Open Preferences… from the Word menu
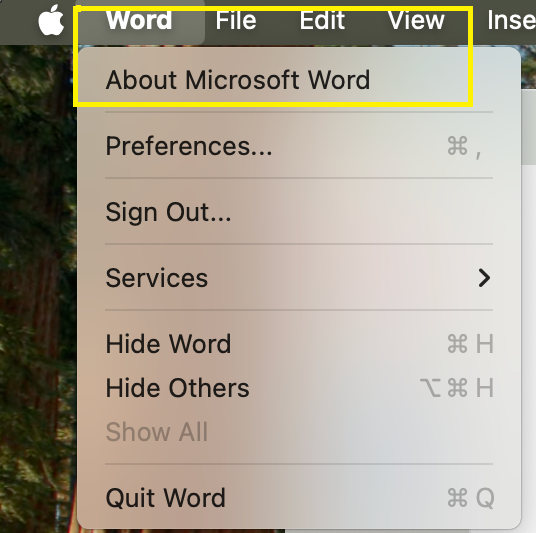This screenshot has height=533, width=536. (x=299, y=146)
